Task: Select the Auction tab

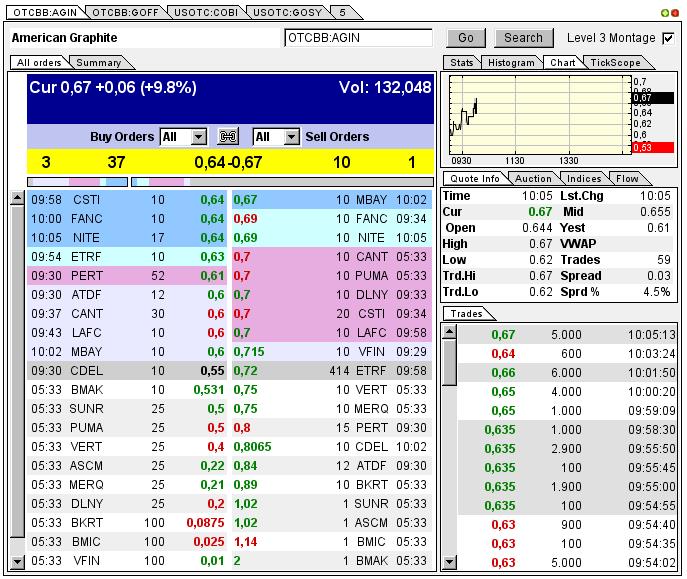Action: click(533, 179)
